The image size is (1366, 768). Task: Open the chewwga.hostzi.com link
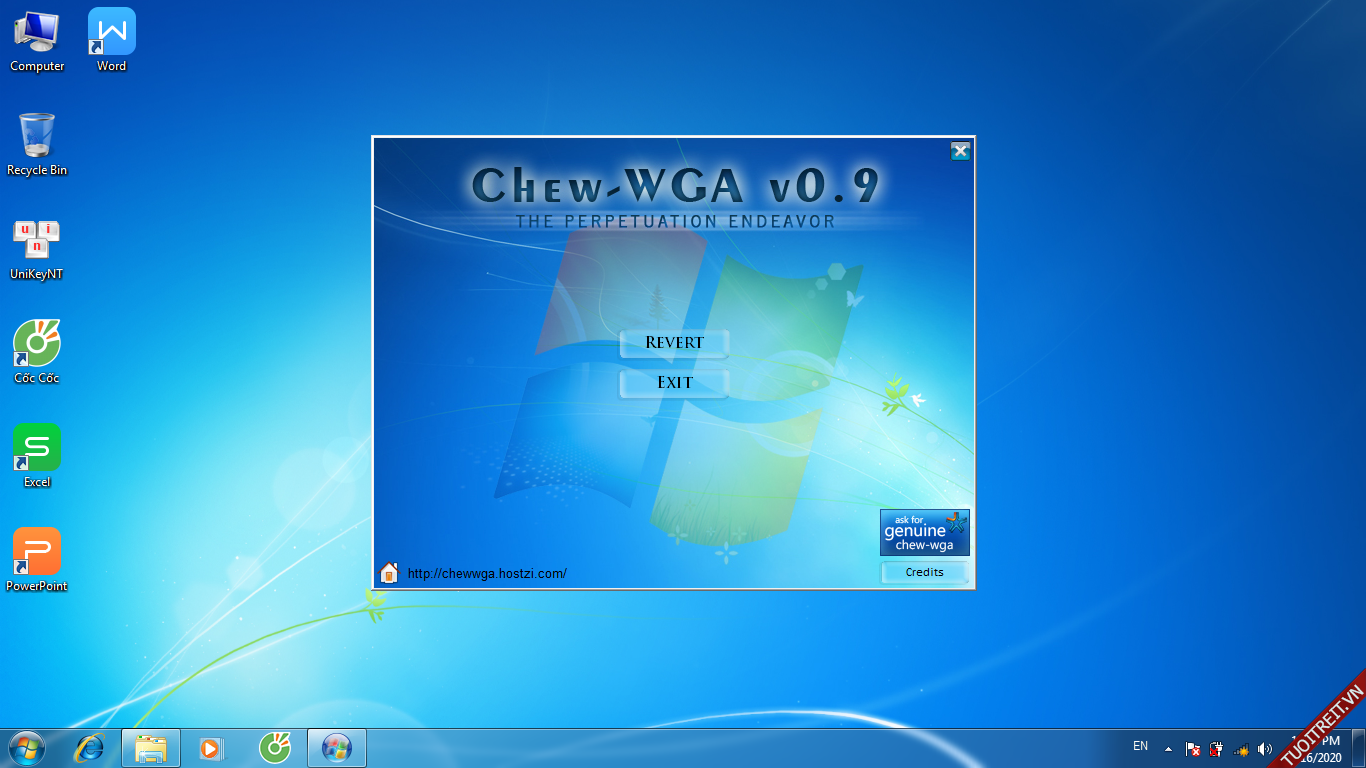click(x=487, y=574)
